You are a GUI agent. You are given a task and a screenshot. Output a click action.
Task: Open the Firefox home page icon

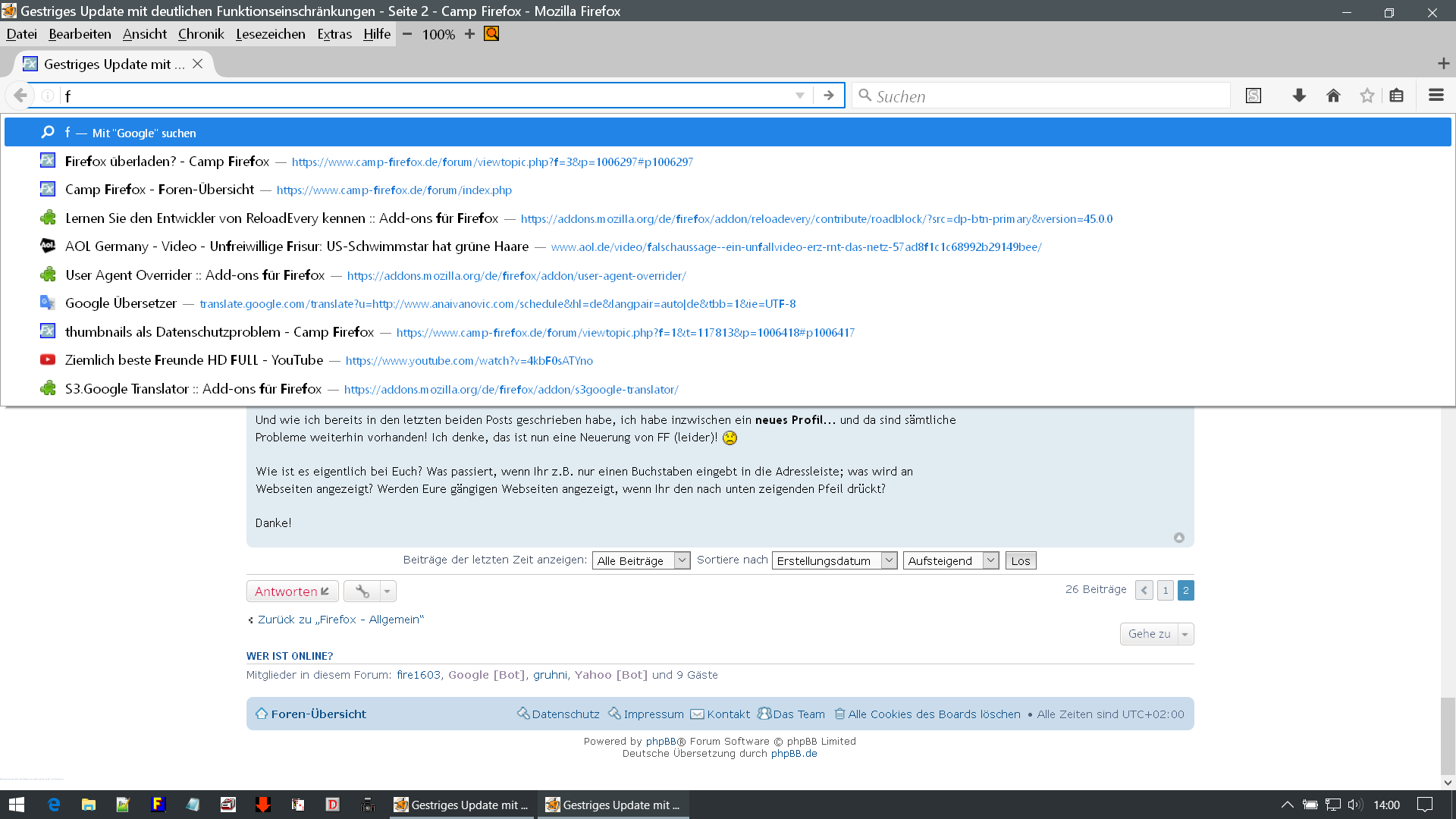1333,96
